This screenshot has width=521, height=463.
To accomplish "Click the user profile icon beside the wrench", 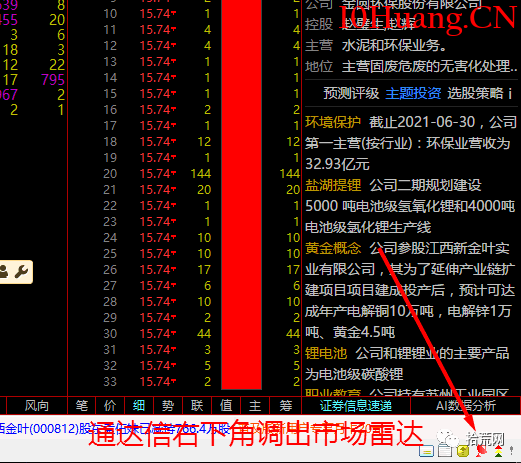I will (x=4, y=272).
